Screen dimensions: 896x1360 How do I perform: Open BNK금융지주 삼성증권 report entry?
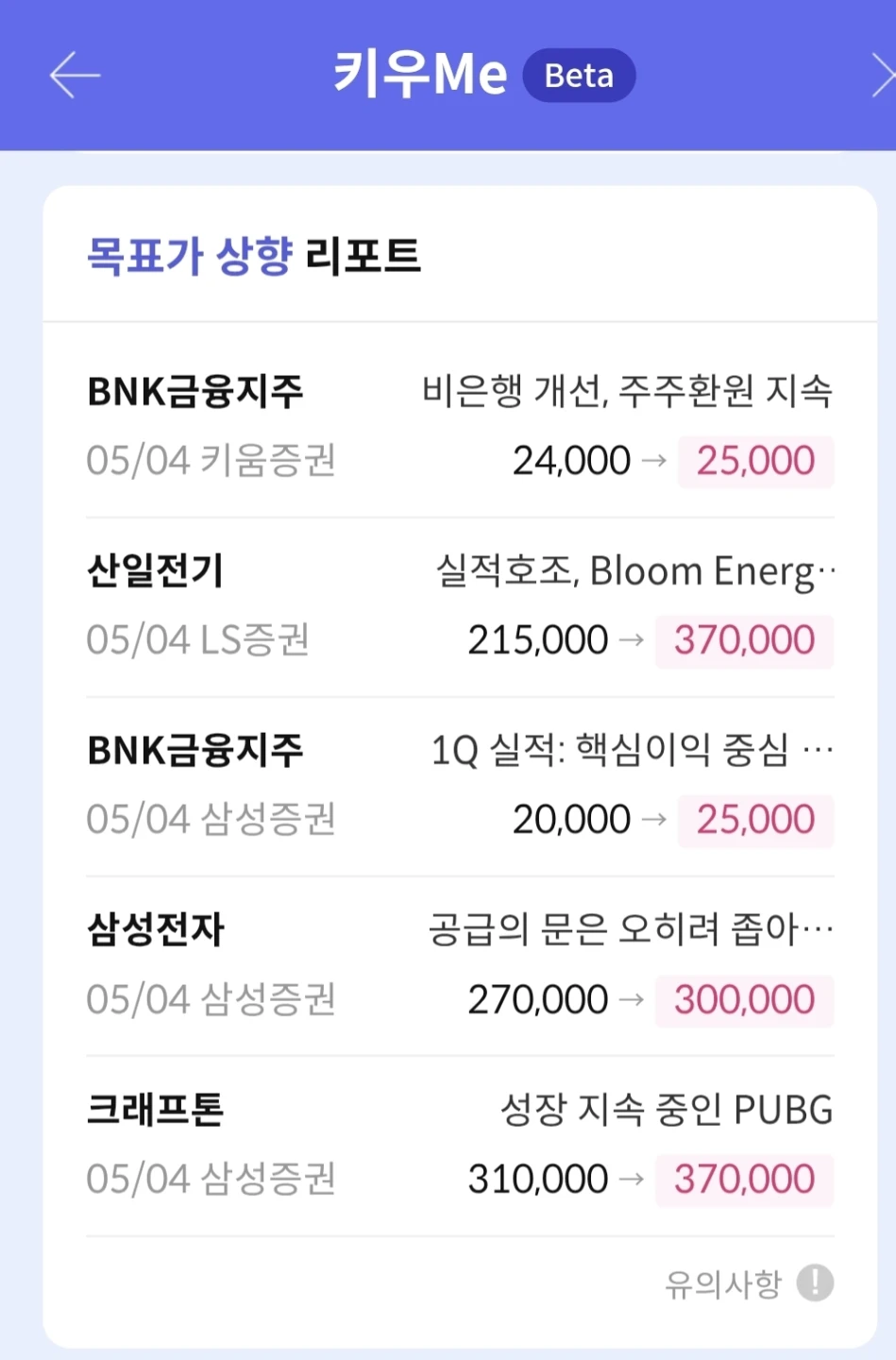[x=460, y=787]
